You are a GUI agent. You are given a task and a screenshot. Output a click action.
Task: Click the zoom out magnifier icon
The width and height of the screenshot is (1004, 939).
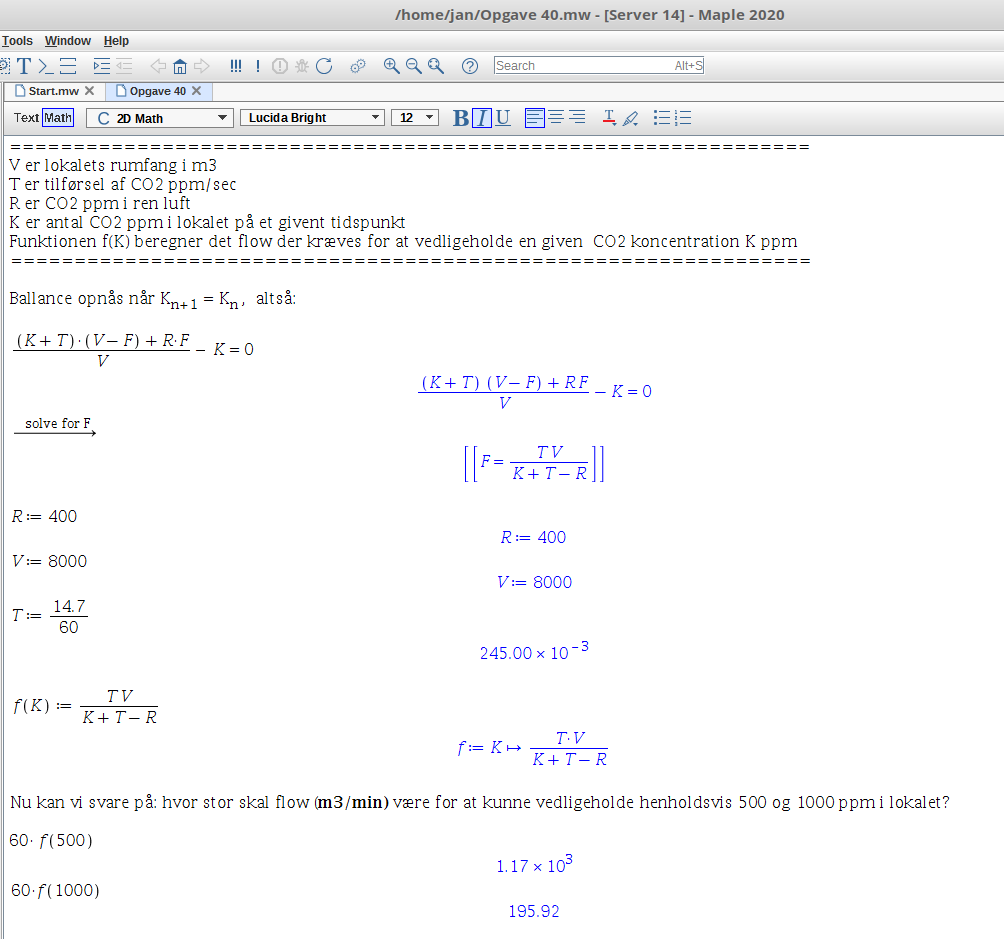pos(414,66)
